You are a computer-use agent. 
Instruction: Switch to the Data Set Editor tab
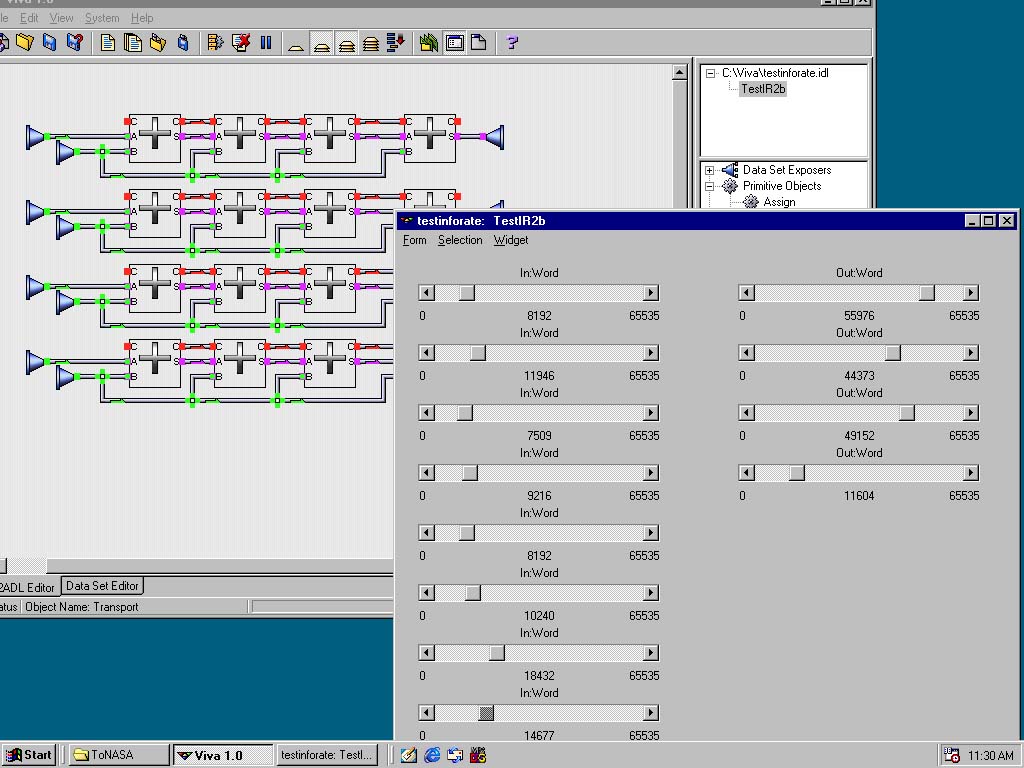102,586
